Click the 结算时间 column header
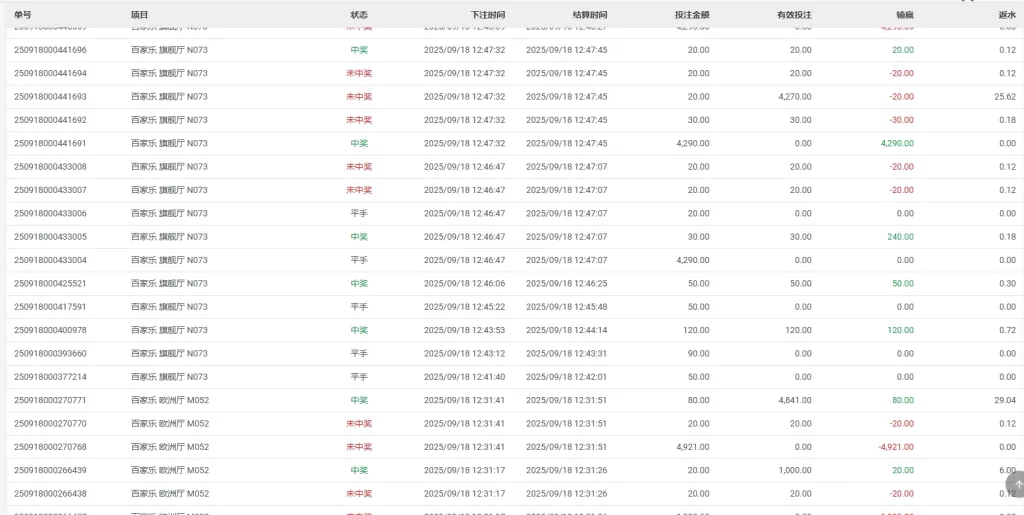 589,15
